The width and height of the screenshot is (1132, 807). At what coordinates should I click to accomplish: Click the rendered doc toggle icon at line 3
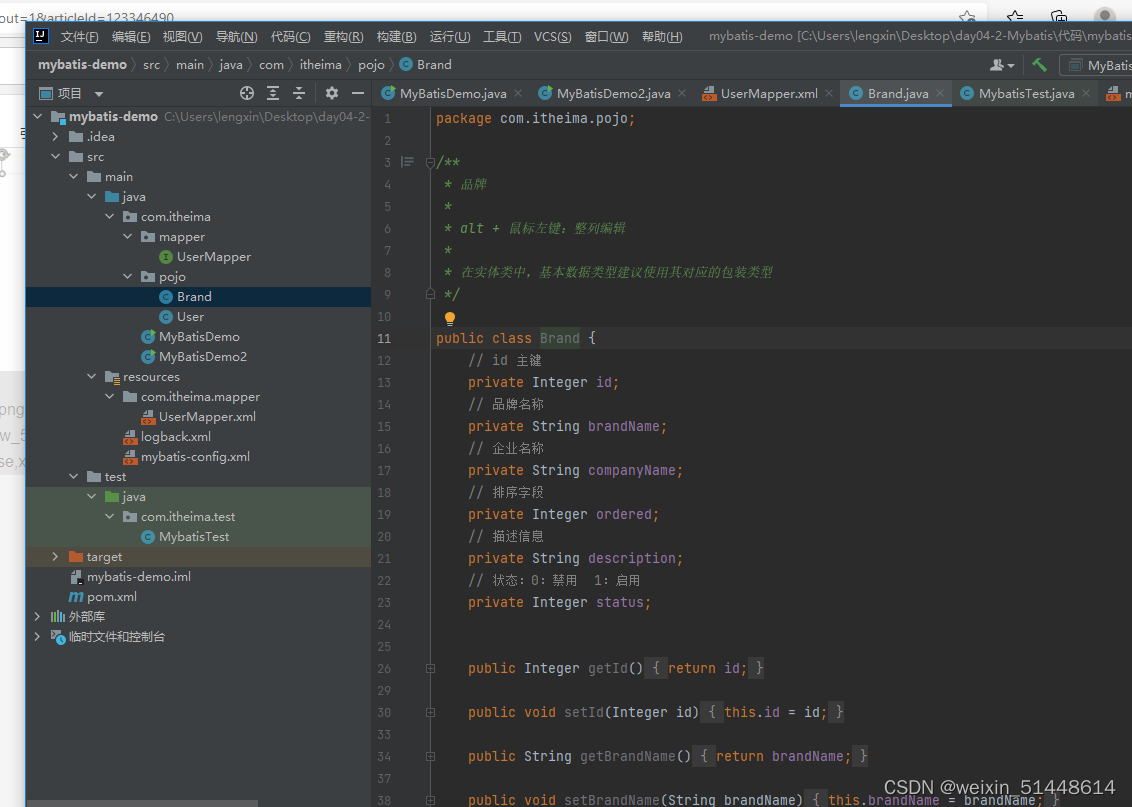click(x=407, y=162)
